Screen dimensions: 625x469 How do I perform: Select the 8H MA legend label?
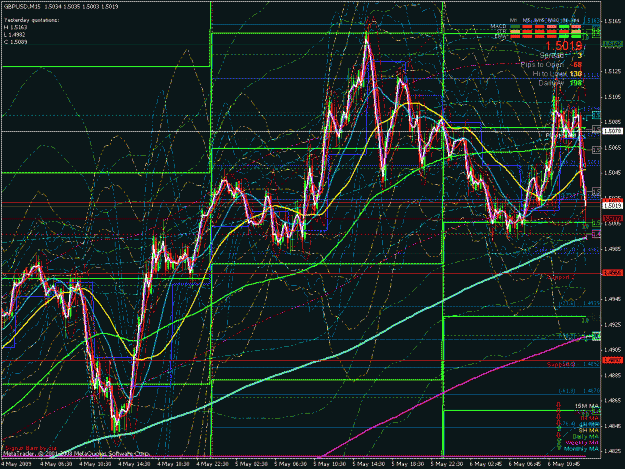pos(589,430)
